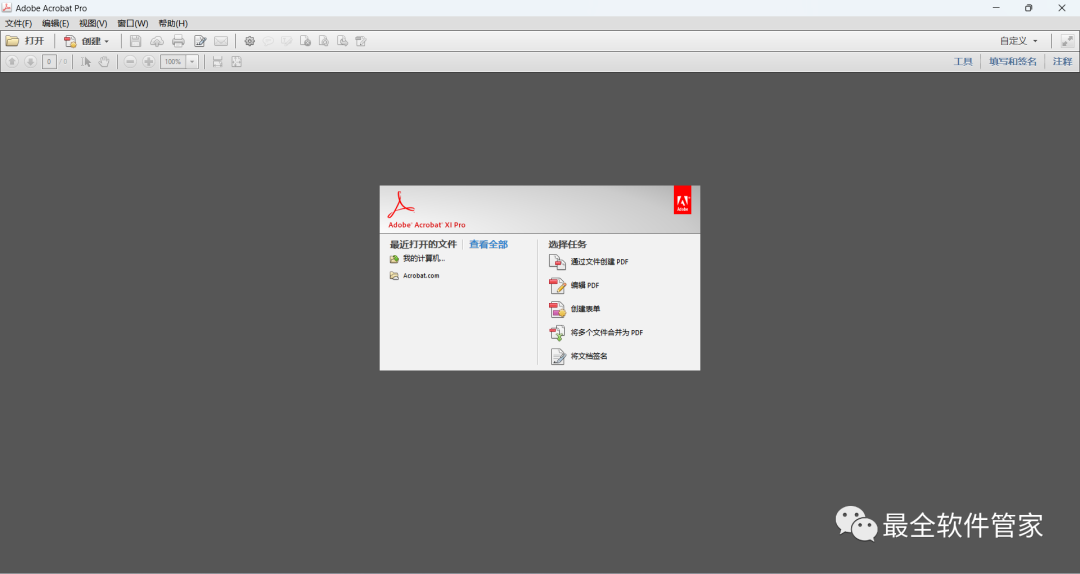The height and width of the screenshot is (574, 1080).
Task: Click Acrobat.com in recent files
Action: click(414, 276)
